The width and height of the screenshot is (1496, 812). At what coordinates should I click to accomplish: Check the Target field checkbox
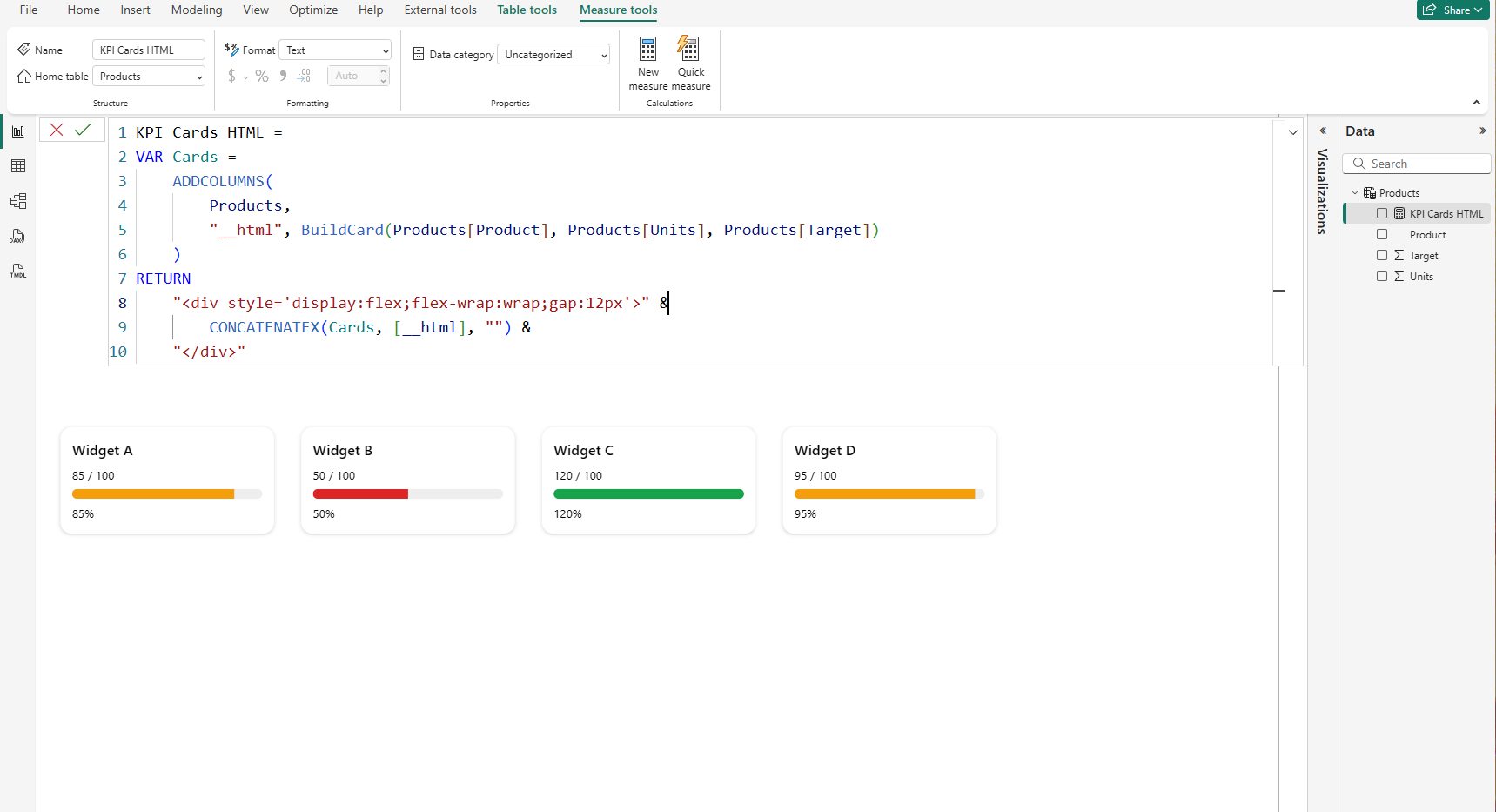(x=1382, y=255)
